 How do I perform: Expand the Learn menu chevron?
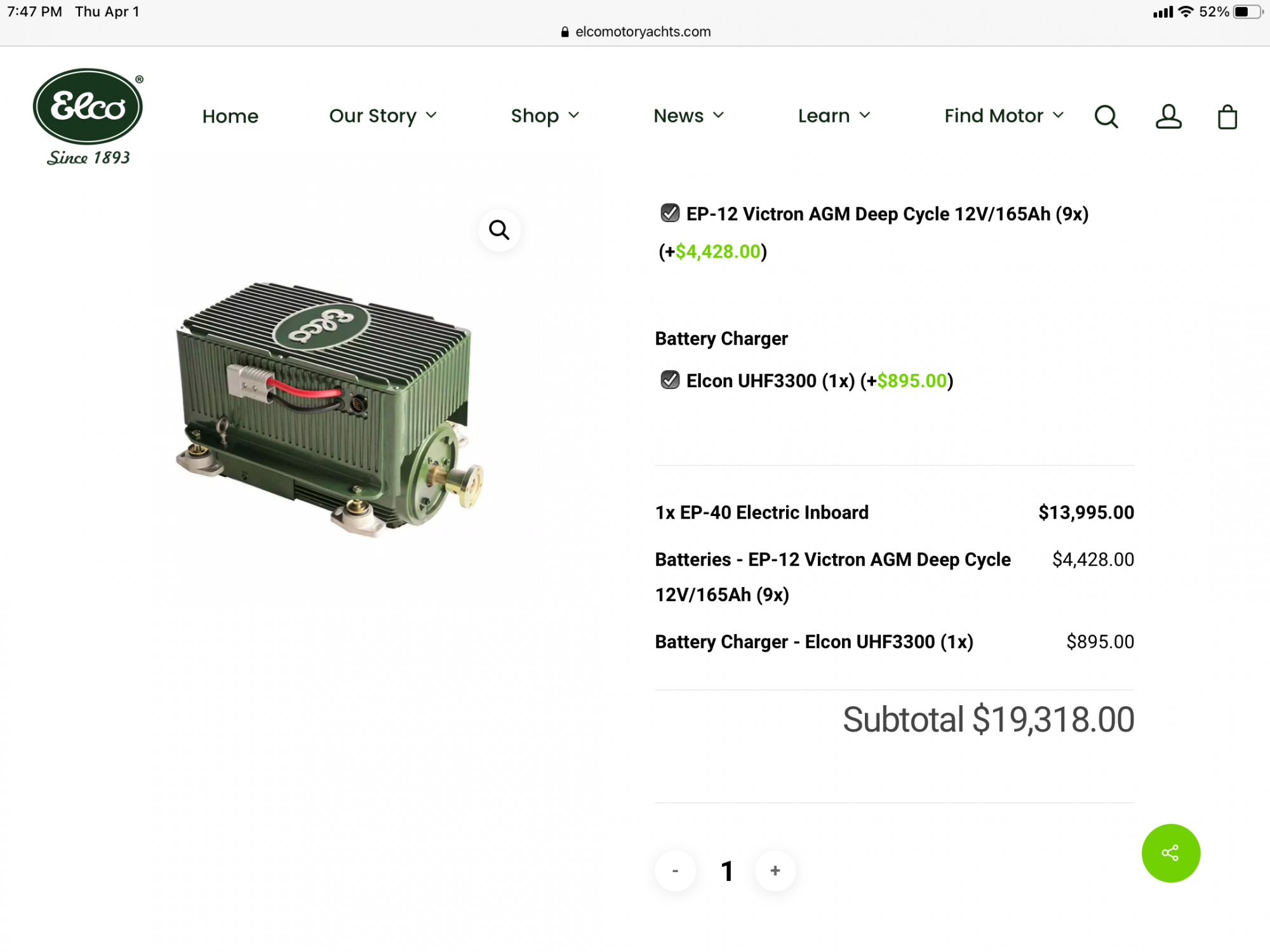pyautogui.click(x=864, y=116)
